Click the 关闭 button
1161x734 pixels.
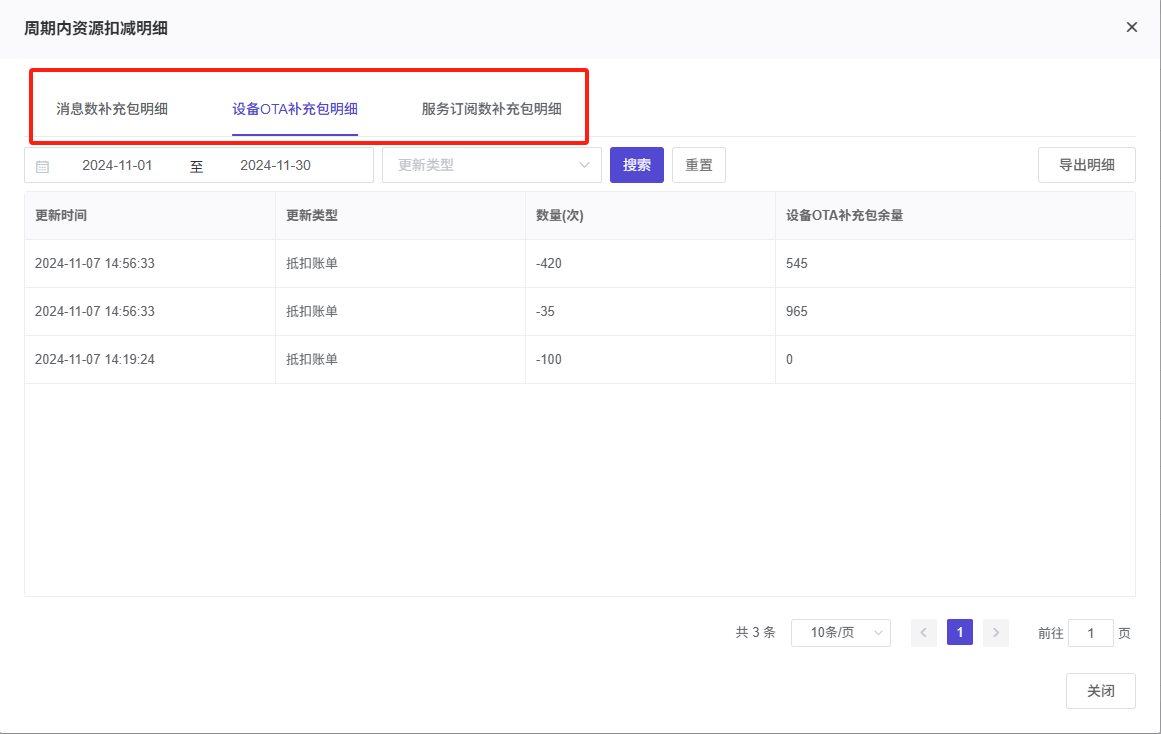click(x=1100, y=690)
